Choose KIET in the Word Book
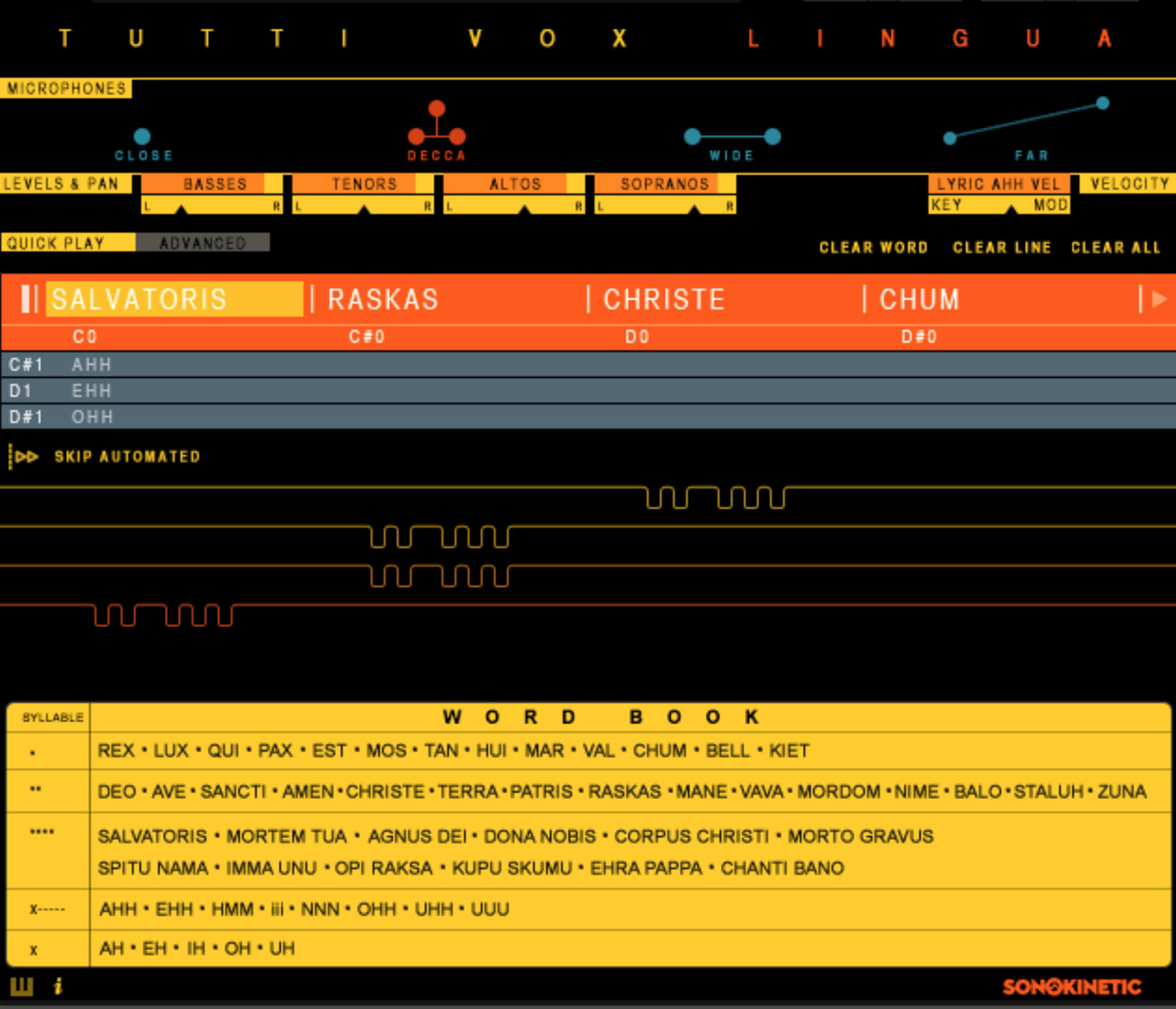 point(789,750)
